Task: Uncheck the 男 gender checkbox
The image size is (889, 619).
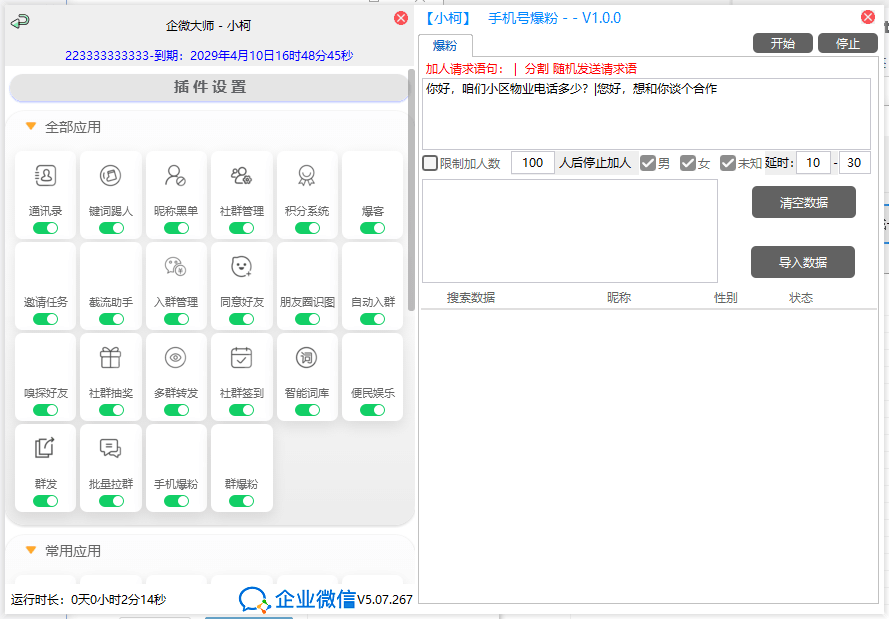Action: 647,163
